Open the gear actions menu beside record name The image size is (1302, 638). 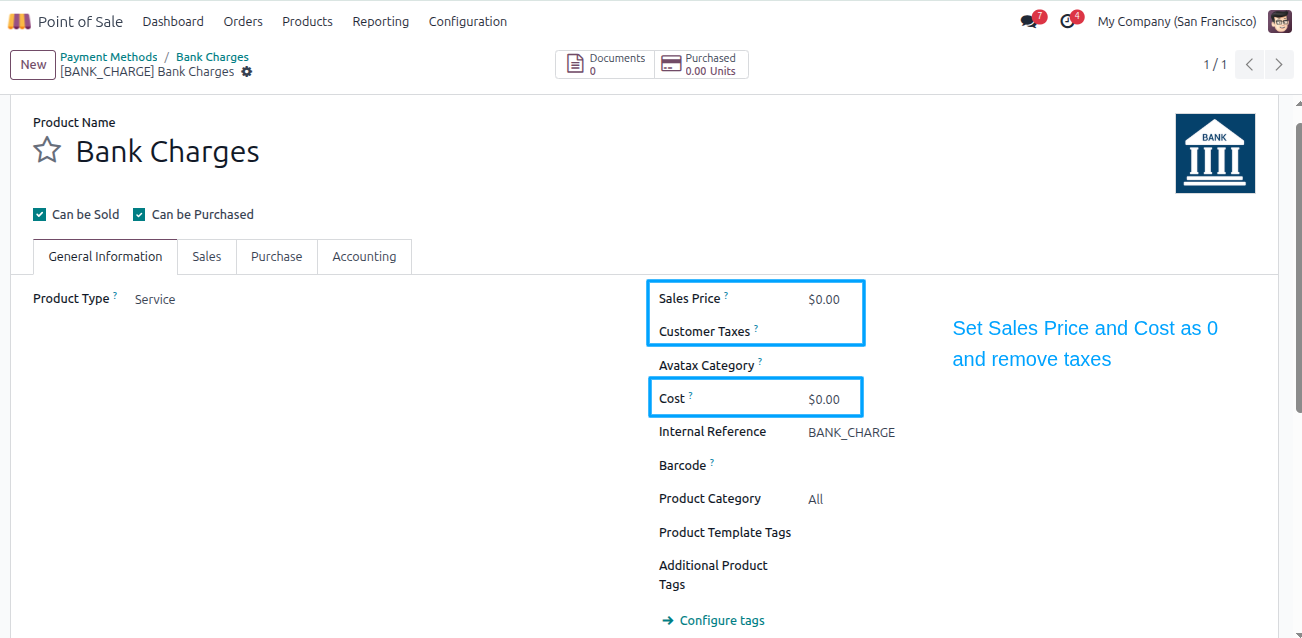coord(247,72)
